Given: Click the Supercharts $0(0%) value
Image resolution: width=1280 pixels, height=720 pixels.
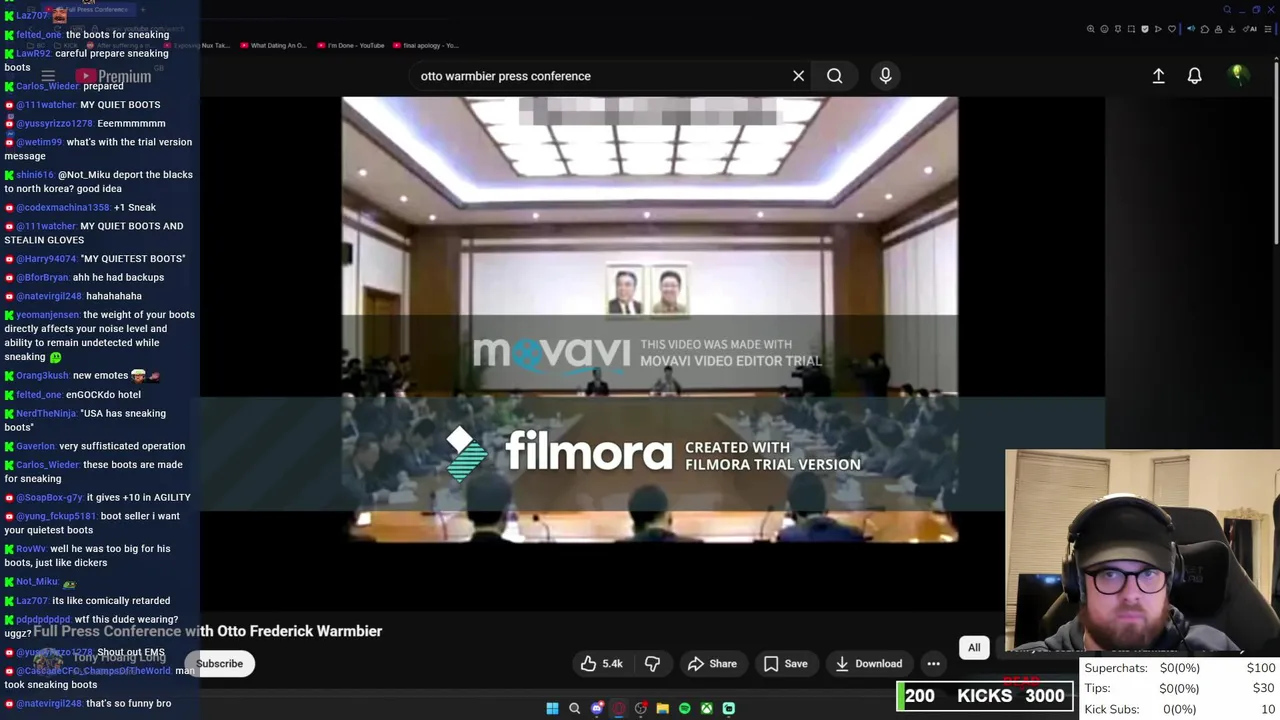Looking at the screenshot, I should point(1179,668).
